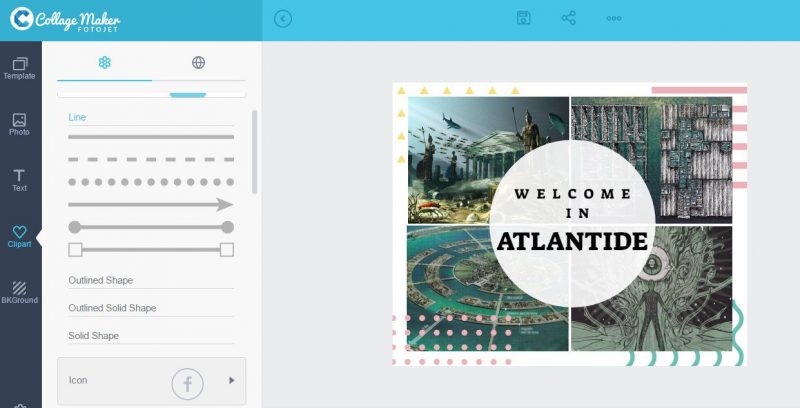Screen dimensions: 800x408
Task: Select the WELCOME text on the collage
Action: pos(572,194)
